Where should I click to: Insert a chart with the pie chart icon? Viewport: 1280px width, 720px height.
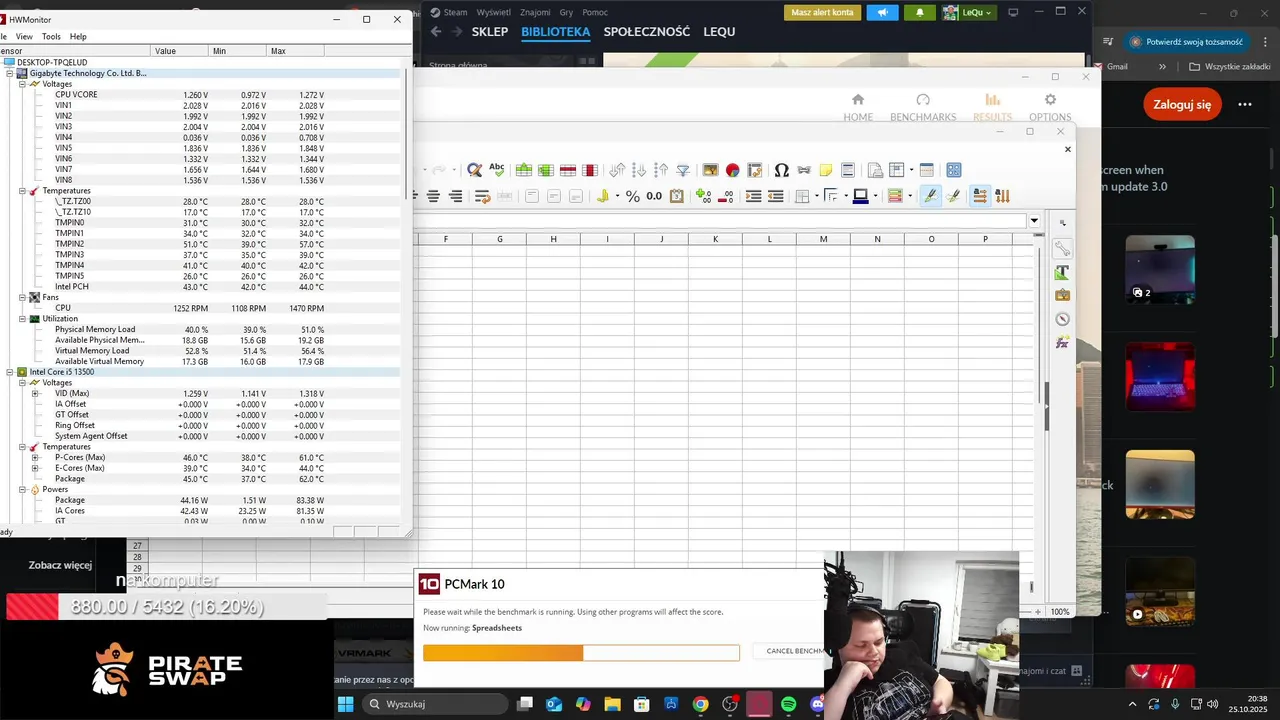(732, 170)
